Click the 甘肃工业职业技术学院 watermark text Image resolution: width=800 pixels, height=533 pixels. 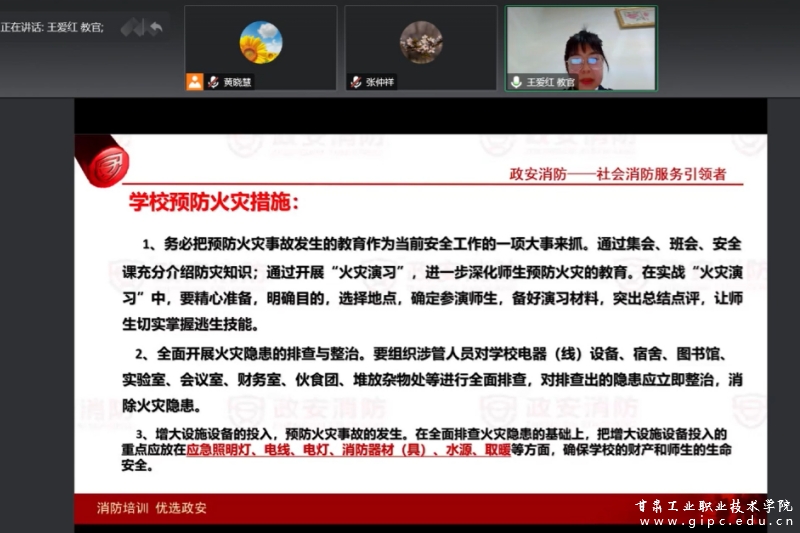coord(714,505)
